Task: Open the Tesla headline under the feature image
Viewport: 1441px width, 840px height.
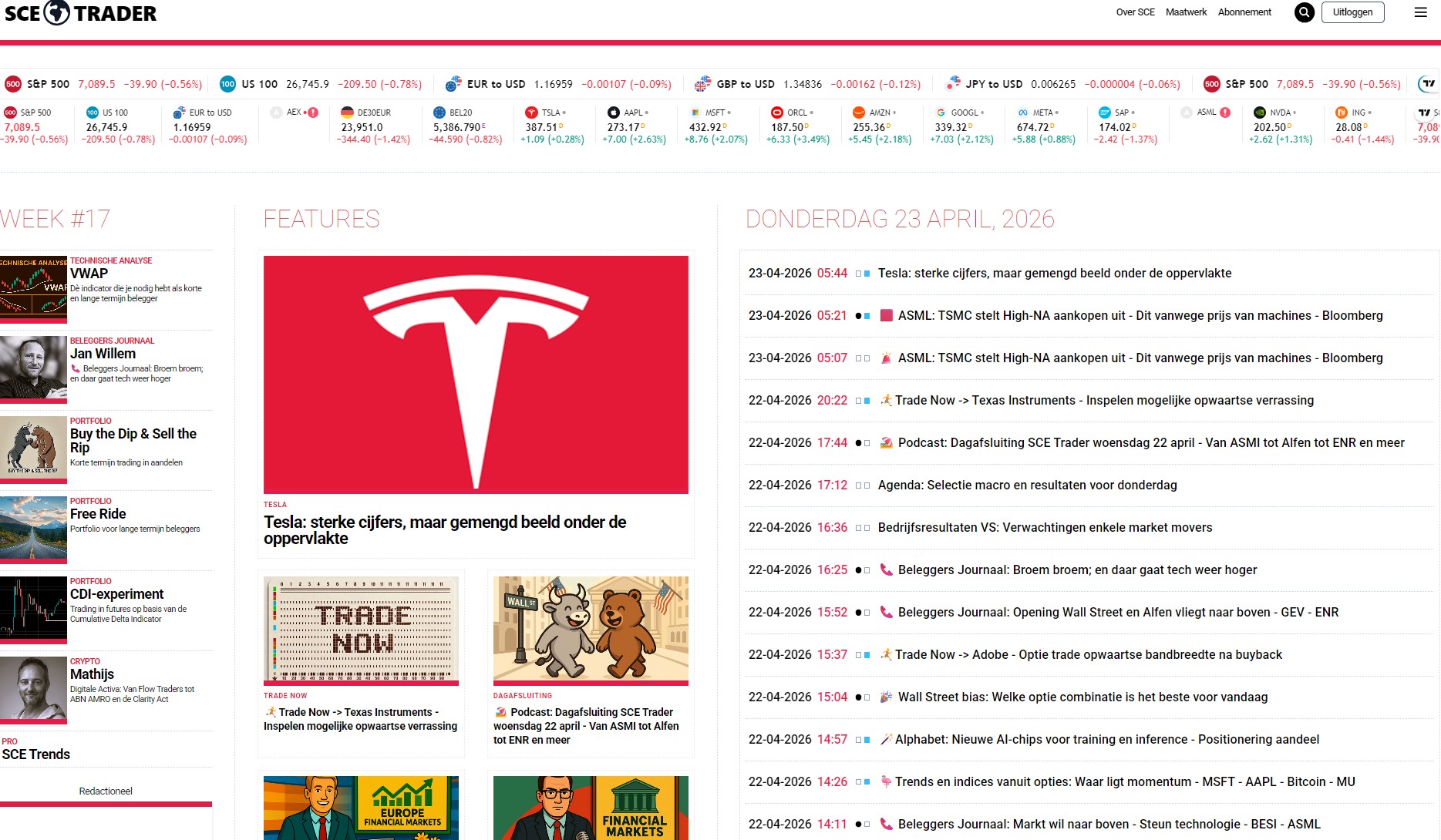Action: click(x=445, y=530)
